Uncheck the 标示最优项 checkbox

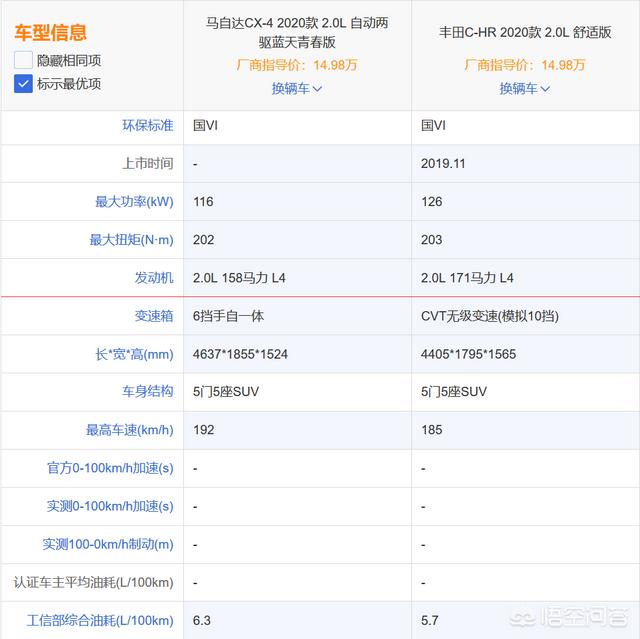tap(24, 84)
